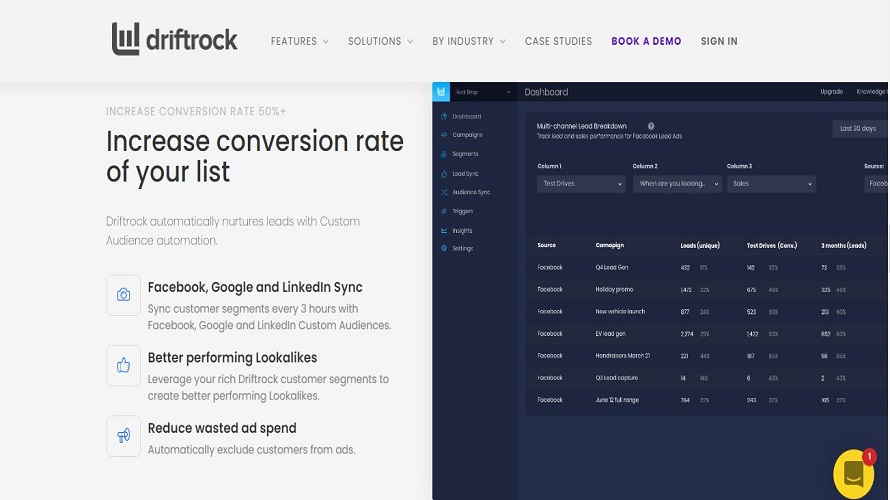This screenshot has height=500, width=890.
Task: Select Triggers in the sidebar
Action: 463,211
